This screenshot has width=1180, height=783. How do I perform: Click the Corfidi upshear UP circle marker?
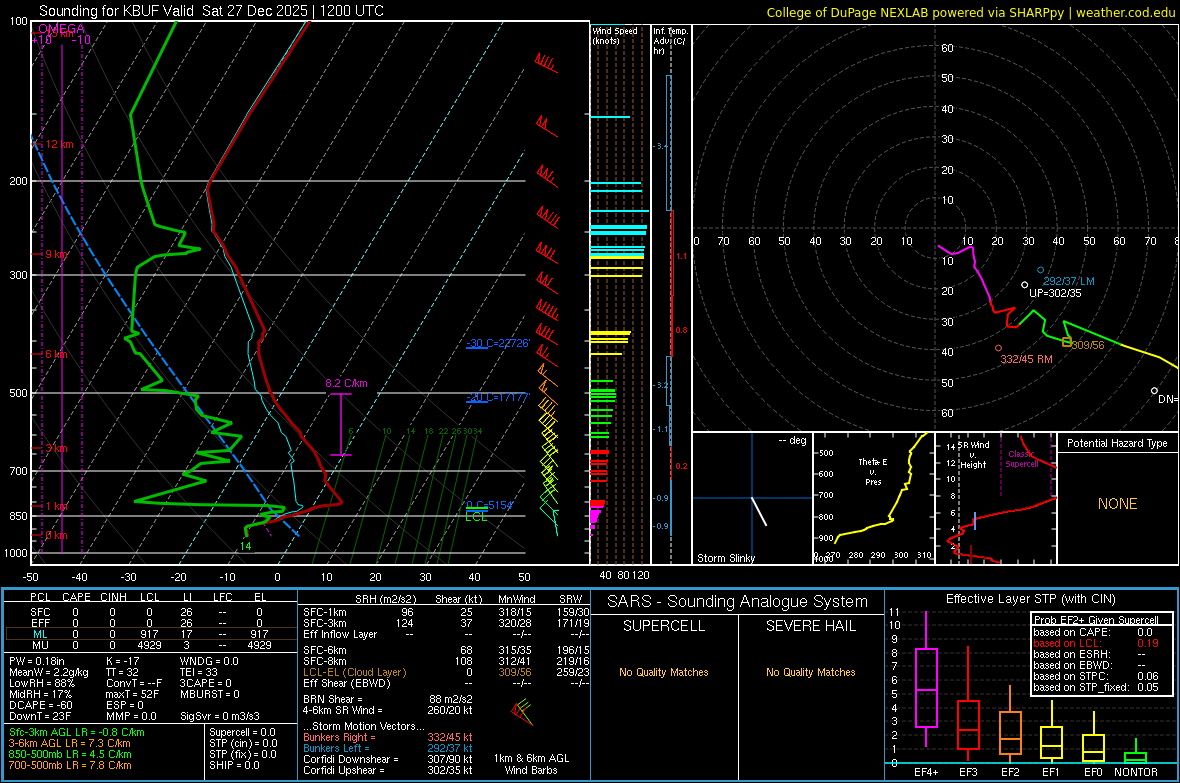click(1025, 285)
